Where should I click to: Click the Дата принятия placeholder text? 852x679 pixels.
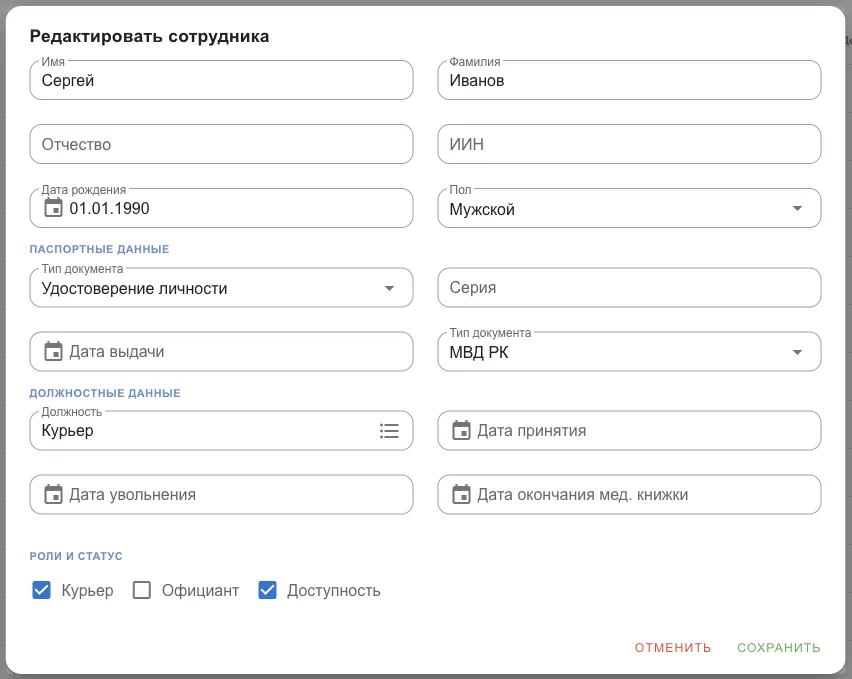(531, 431)
